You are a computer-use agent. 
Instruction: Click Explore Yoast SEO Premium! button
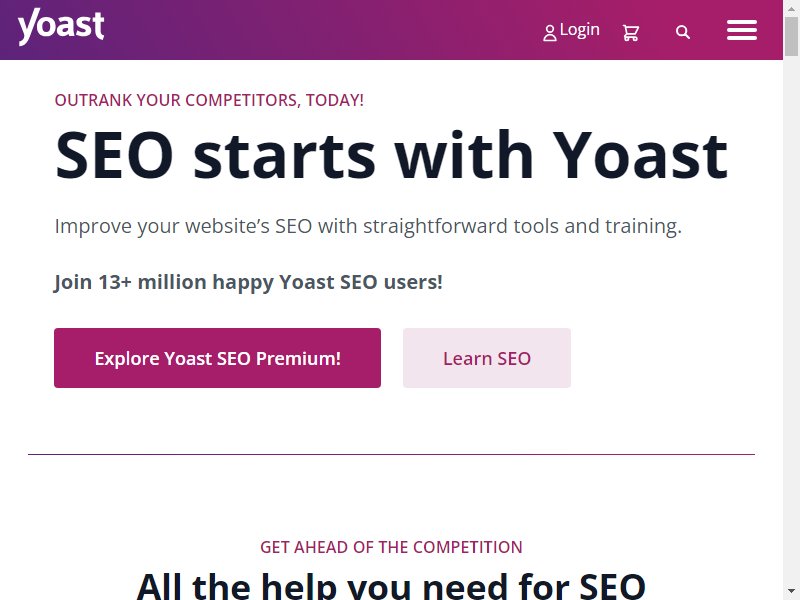point(217,358)
